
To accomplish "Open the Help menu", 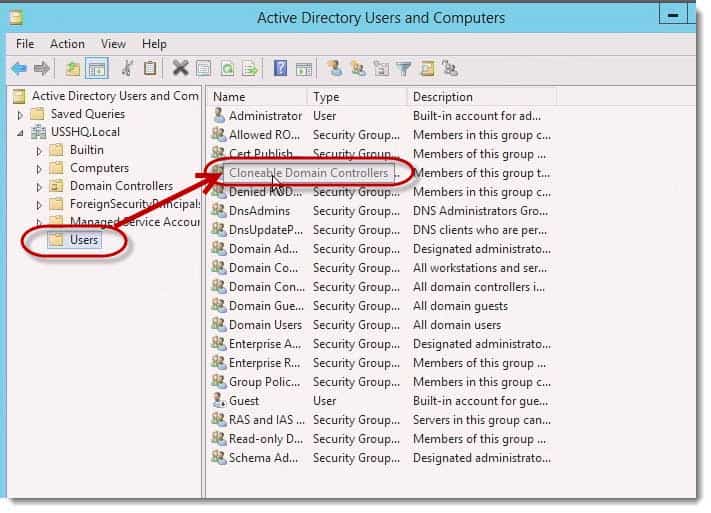I will coord(154,44).
